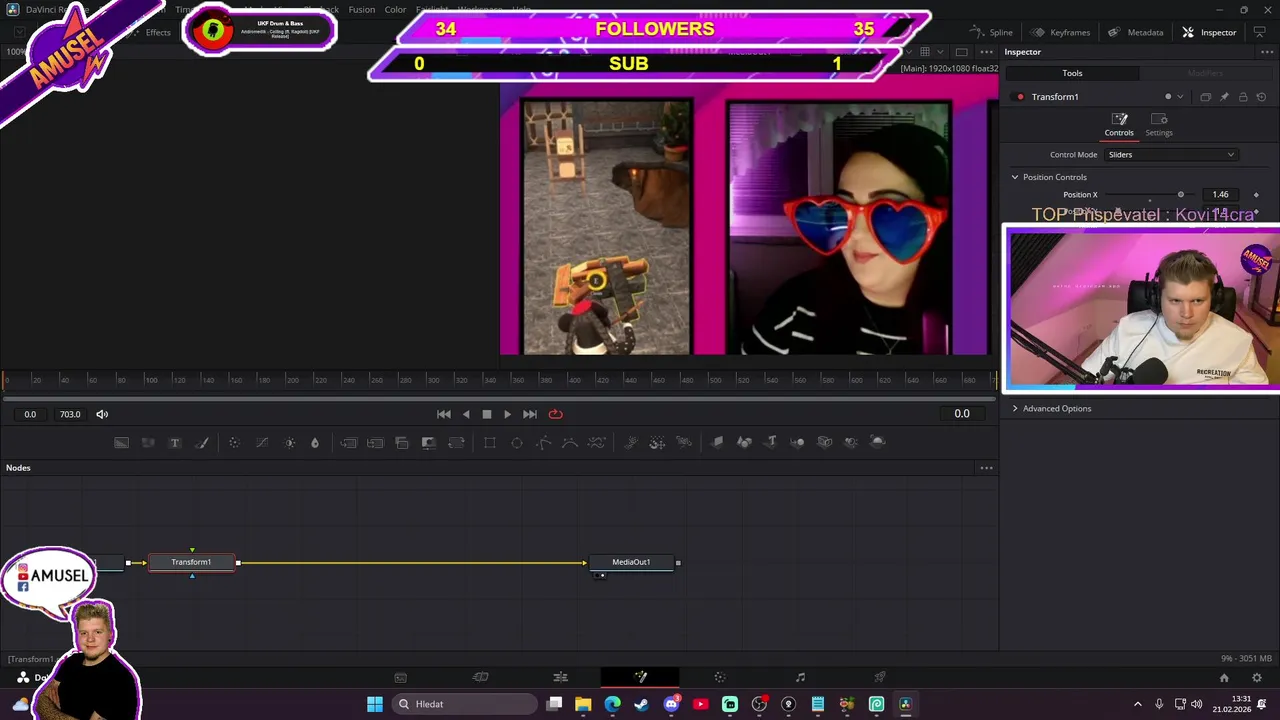Toggle audio mute speaker icon
The height and width of the screenshot is (720, 1280).
click(x=102, y=414)
